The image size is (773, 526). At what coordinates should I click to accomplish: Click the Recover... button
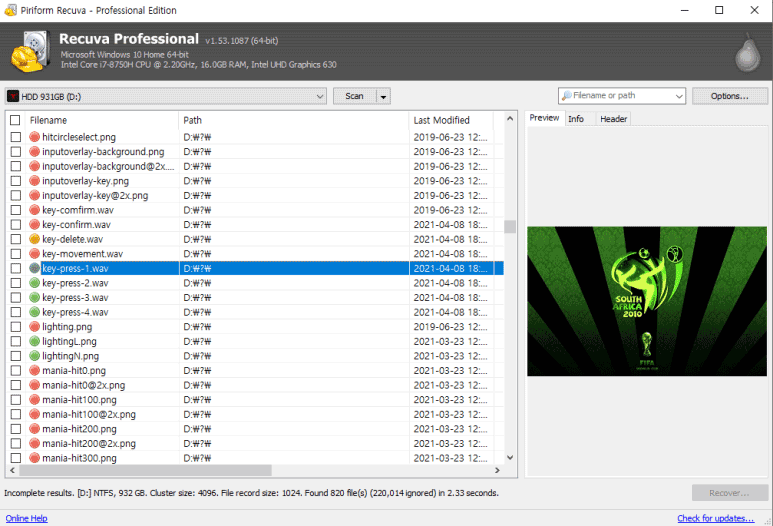click(x=730, y=493)
